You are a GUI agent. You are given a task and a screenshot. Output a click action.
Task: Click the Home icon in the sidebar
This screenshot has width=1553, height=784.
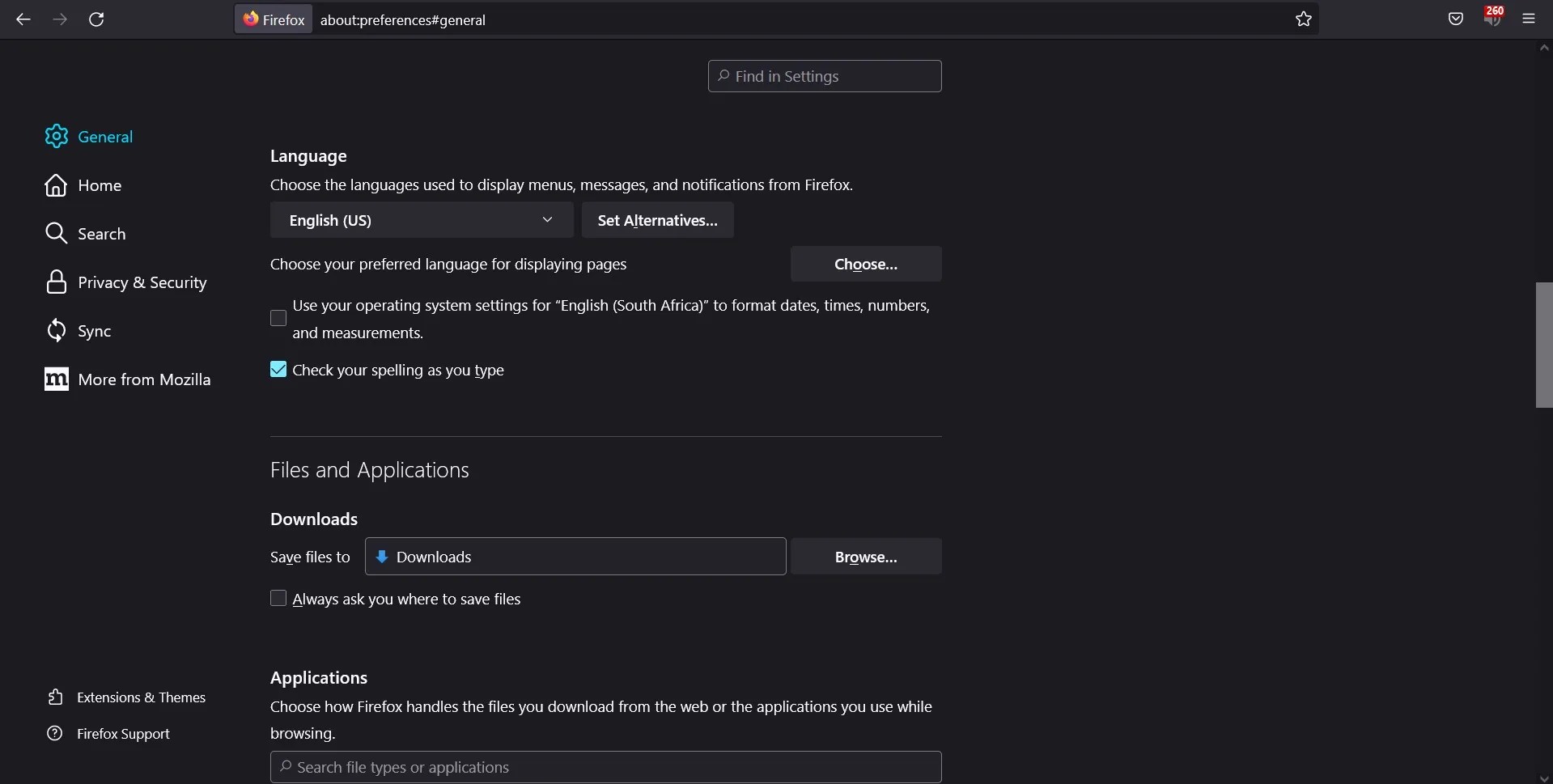(56, 185)
